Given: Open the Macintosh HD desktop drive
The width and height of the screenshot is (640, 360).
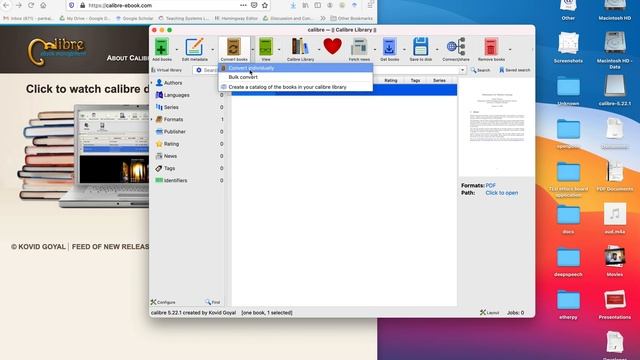Looking at the screenshot, I should click(615, 10).
